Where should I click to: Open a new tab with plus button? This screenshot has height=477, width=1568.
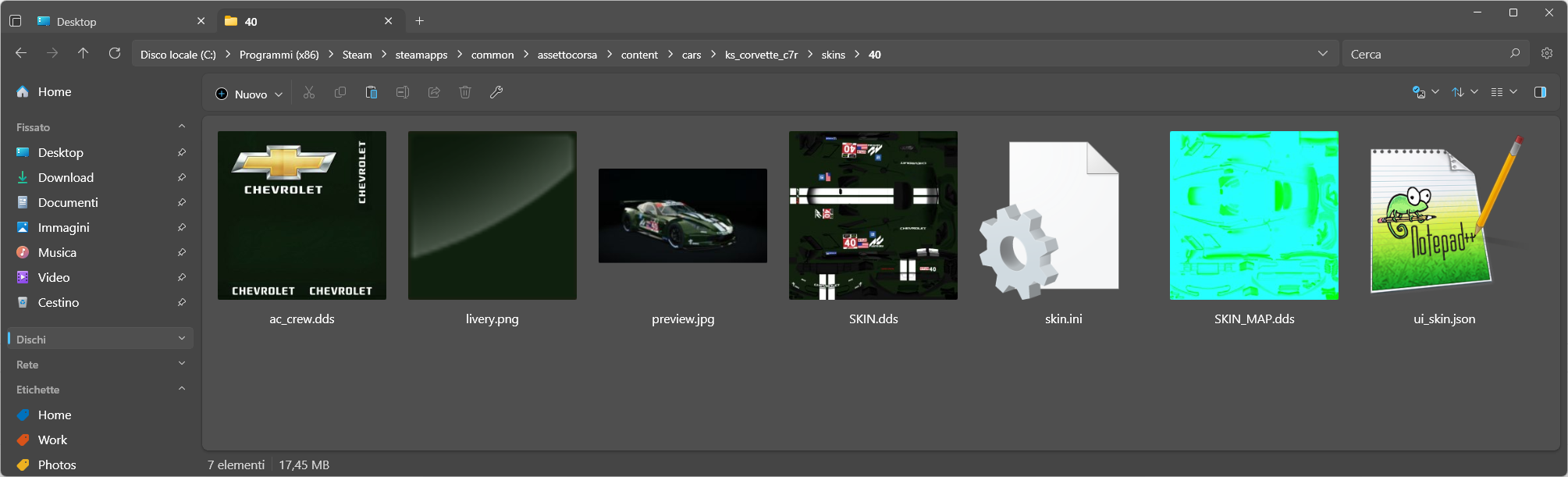[419, 21]
